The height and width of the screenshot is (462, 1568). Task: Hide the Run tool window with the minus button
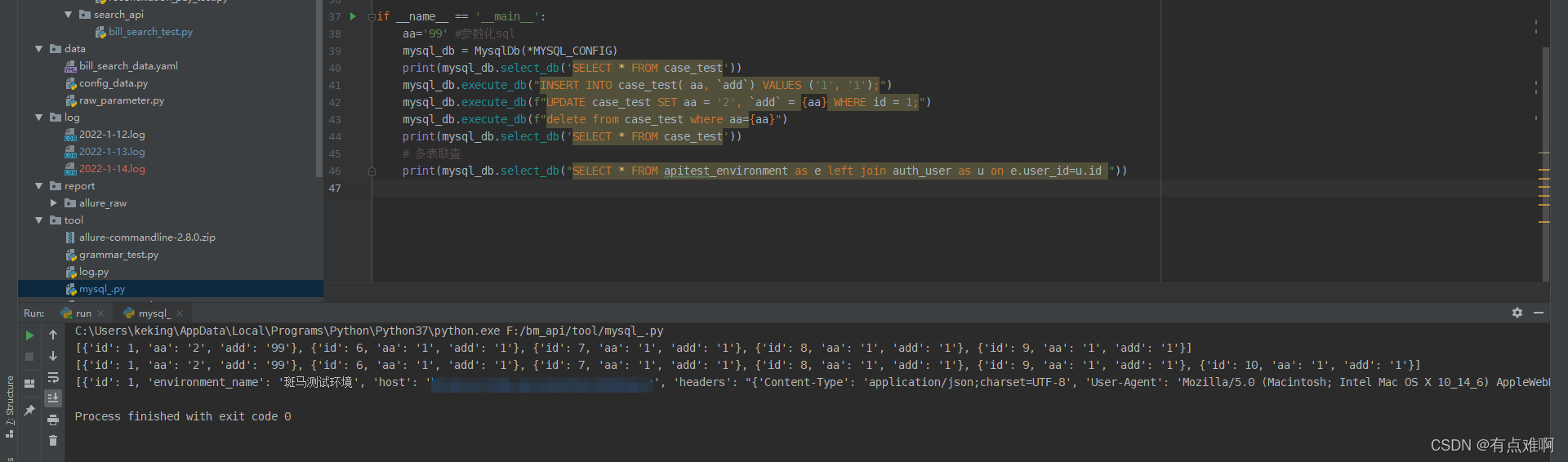click(x=1539, y=313)
